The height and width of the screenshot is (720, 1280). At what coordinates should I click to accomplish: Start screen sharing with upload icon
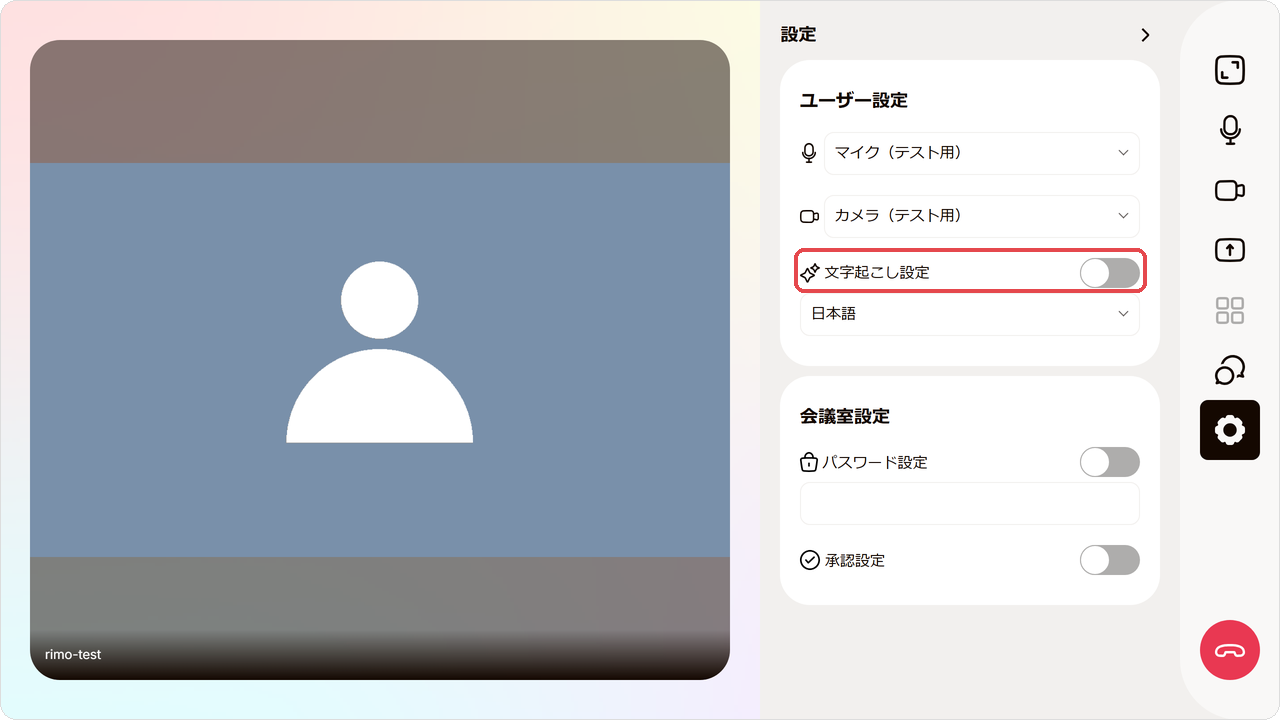pos(1230,250)
